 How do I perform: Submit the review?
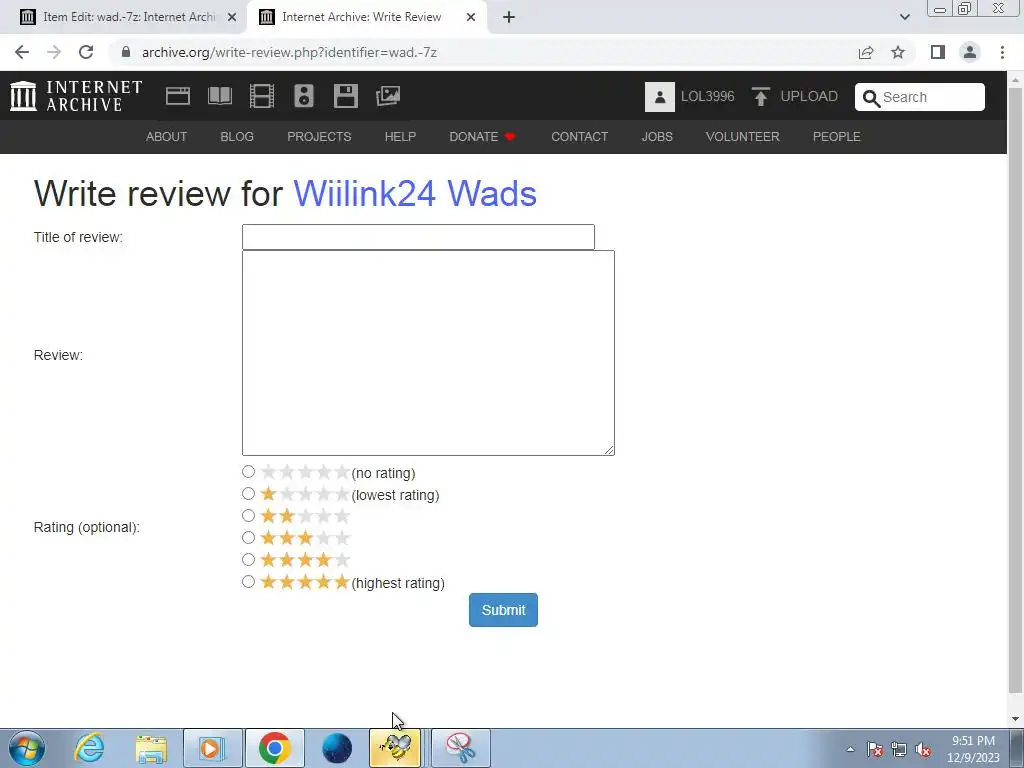tap(504, 610)
